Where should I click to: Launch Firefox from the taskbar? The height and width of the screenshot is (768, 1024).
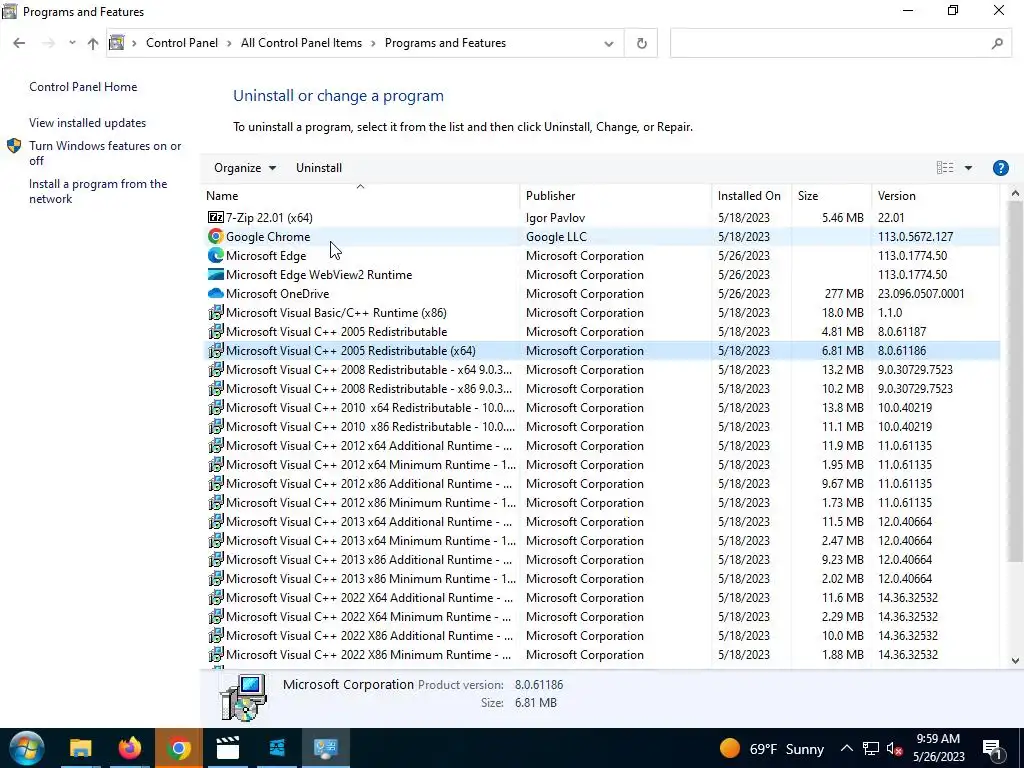point(129,748)
